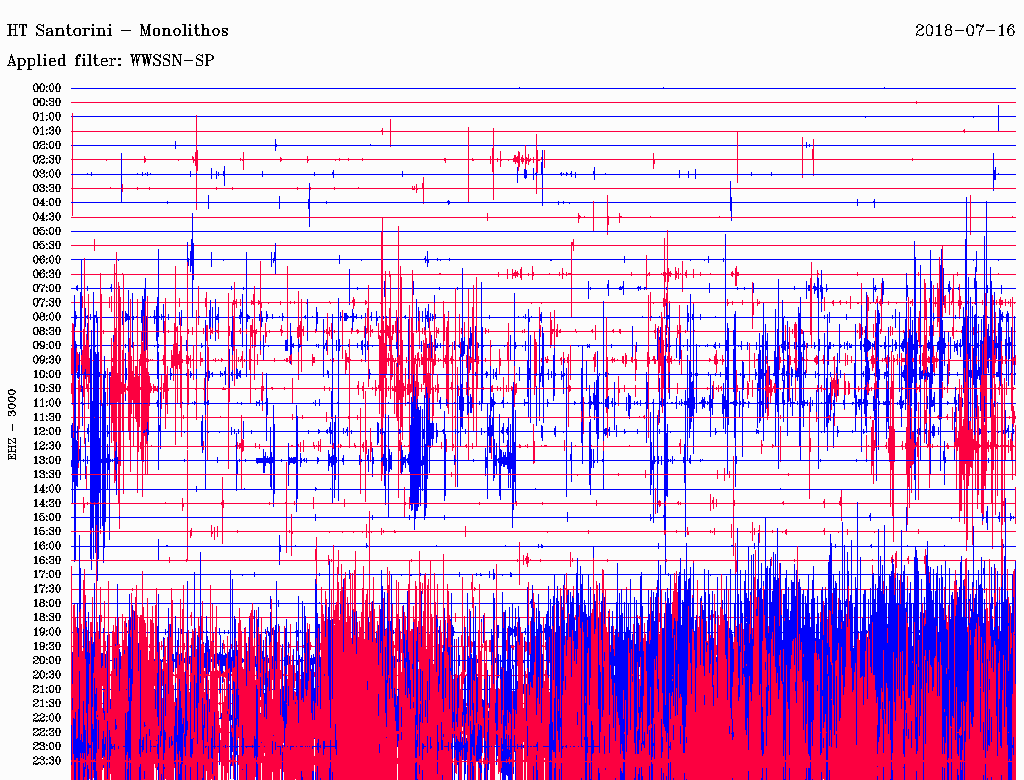This screenshot has width=1024, height=780.
Task: Select the 17:00 time label
Action: [x=46, y=575]
